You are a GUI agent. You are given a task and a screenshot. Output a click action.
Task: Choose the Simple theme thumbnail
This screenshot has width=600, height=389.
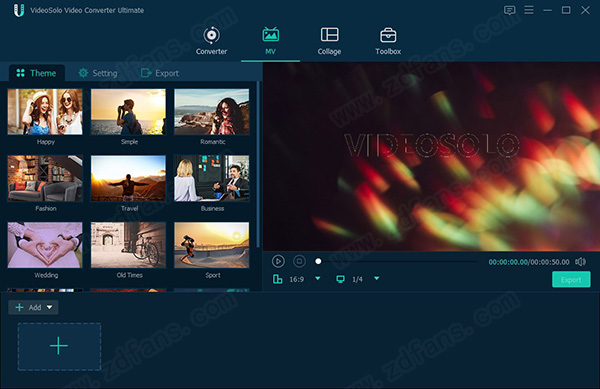click(129, 112)
